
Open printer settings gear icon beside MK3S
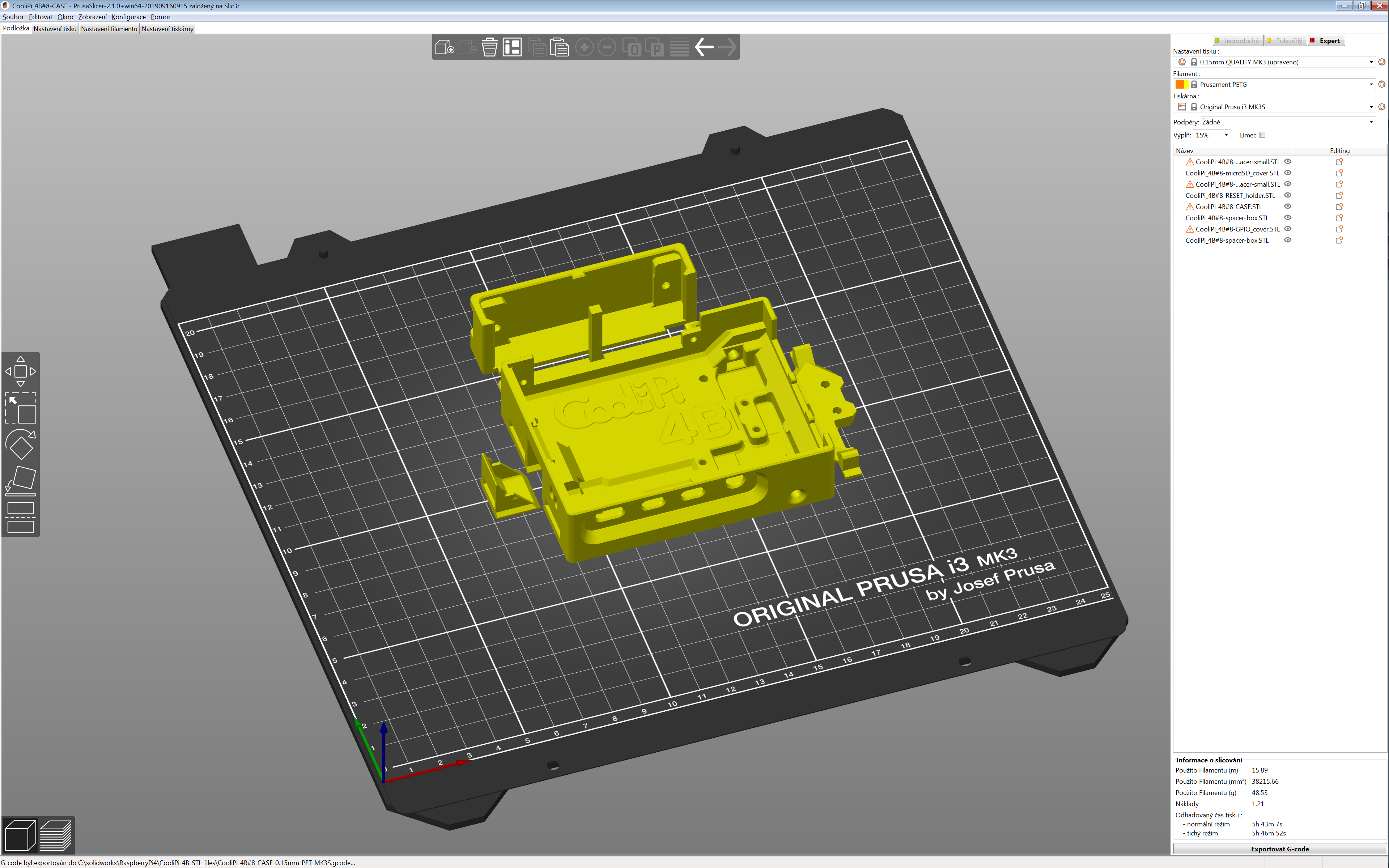pos(1381,107)
